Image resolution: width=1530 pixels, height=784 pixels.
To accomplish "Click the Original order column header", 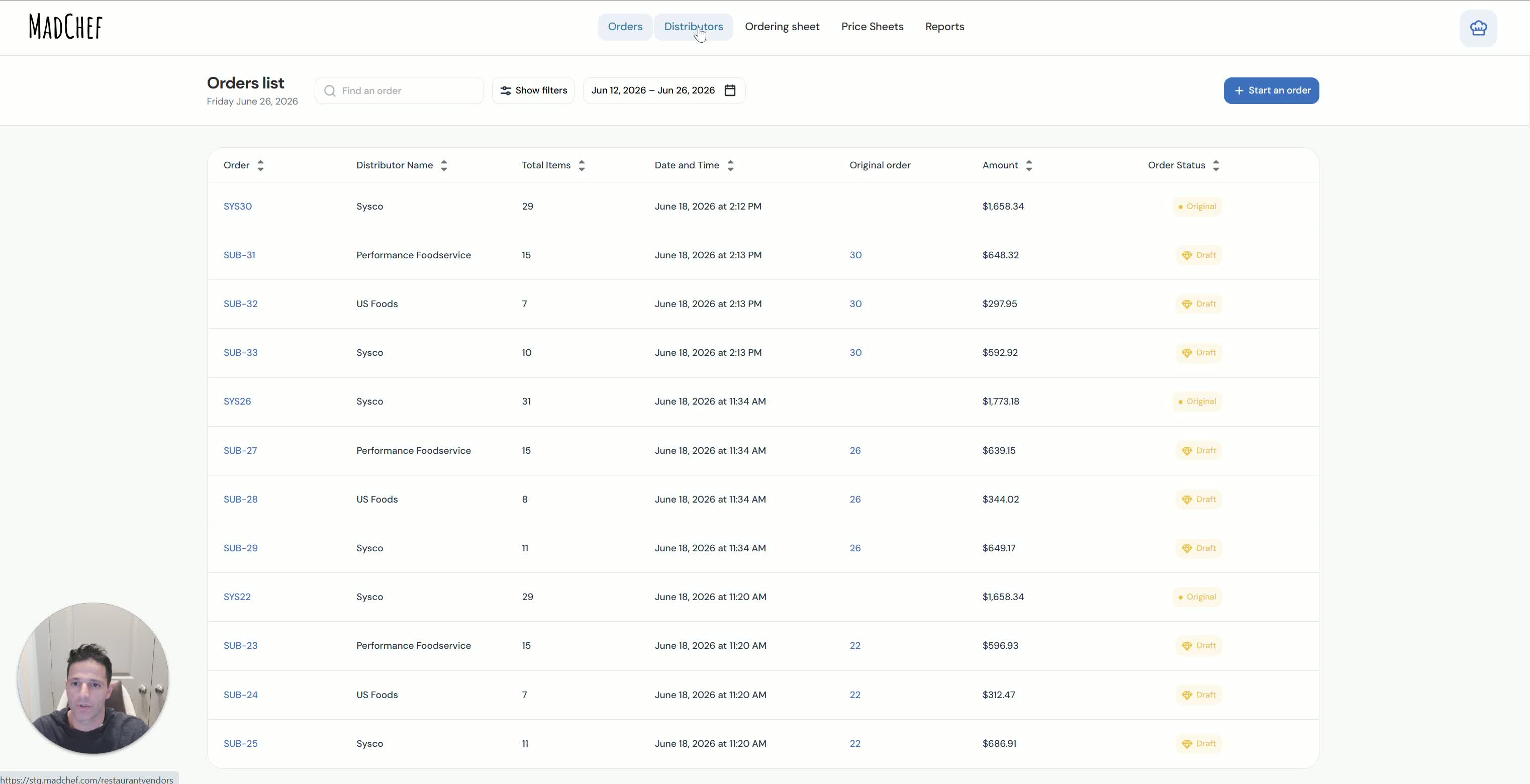I will [880, 166].
